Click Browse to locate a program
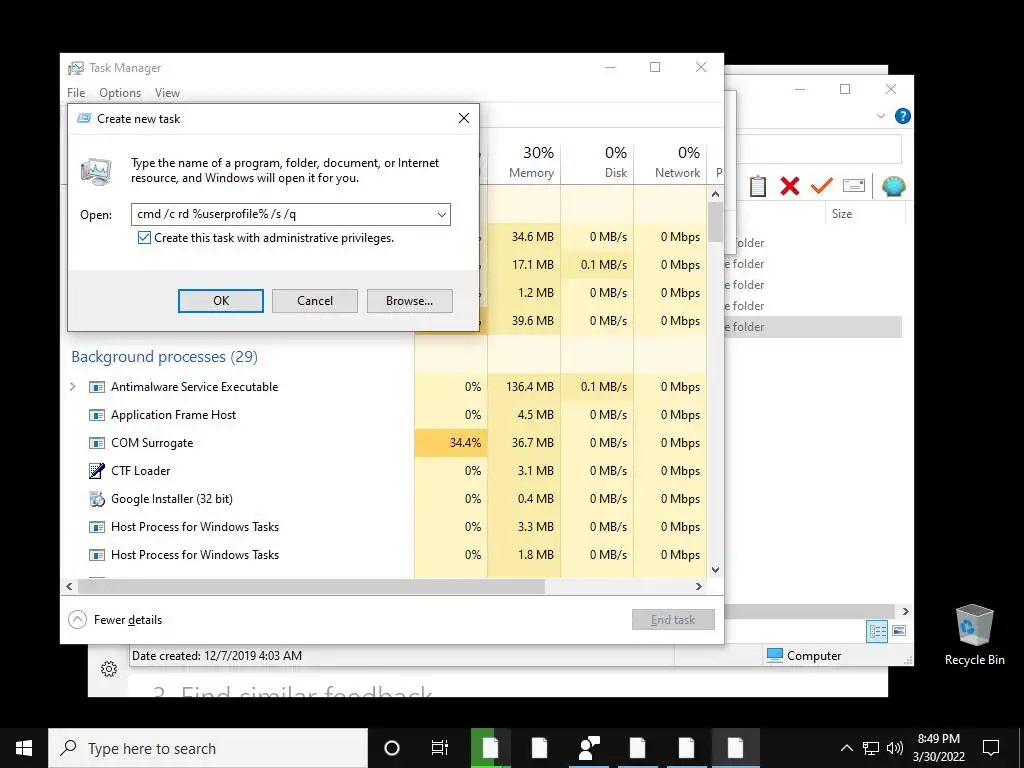Screen dimensions: 1024x768 pos(409,301)
